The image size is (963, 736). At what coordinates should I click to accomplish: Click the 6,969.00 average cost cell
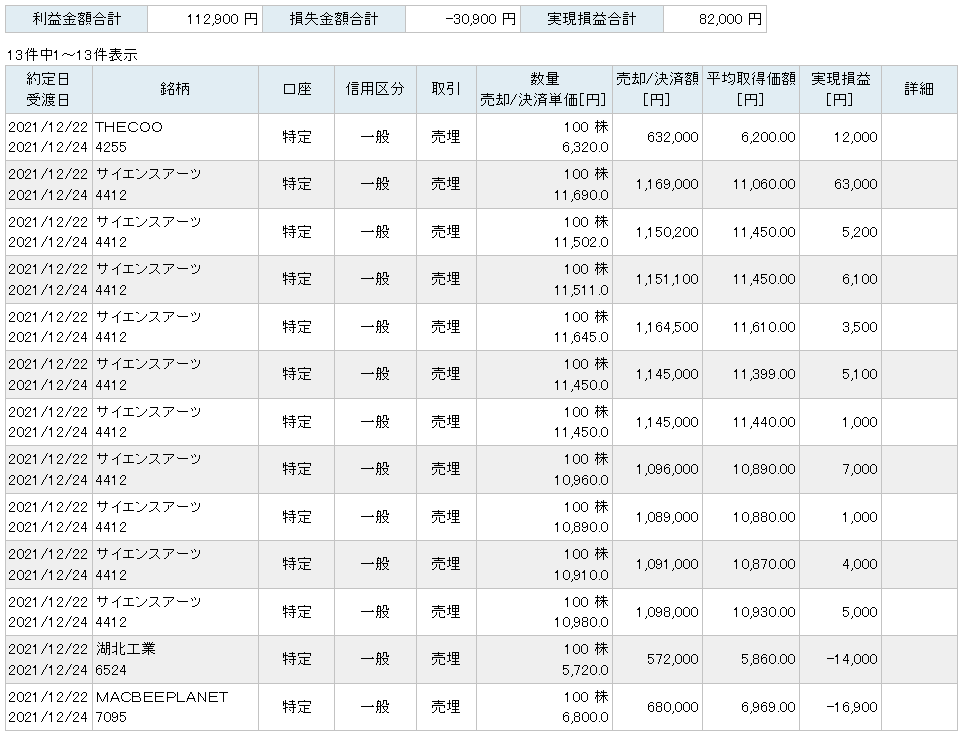pos(751,707)
